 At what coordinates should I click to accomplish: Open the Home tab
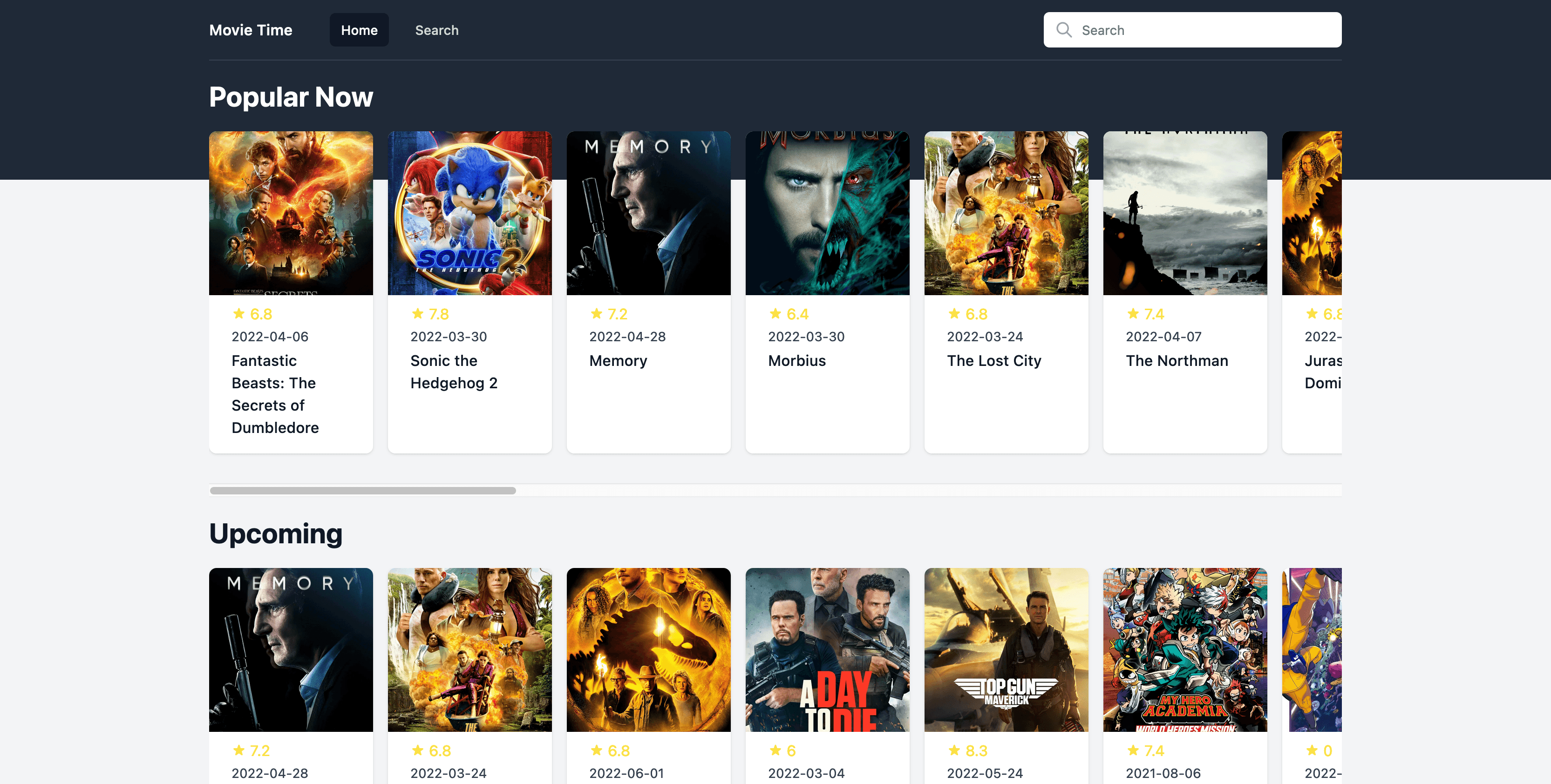359,30
